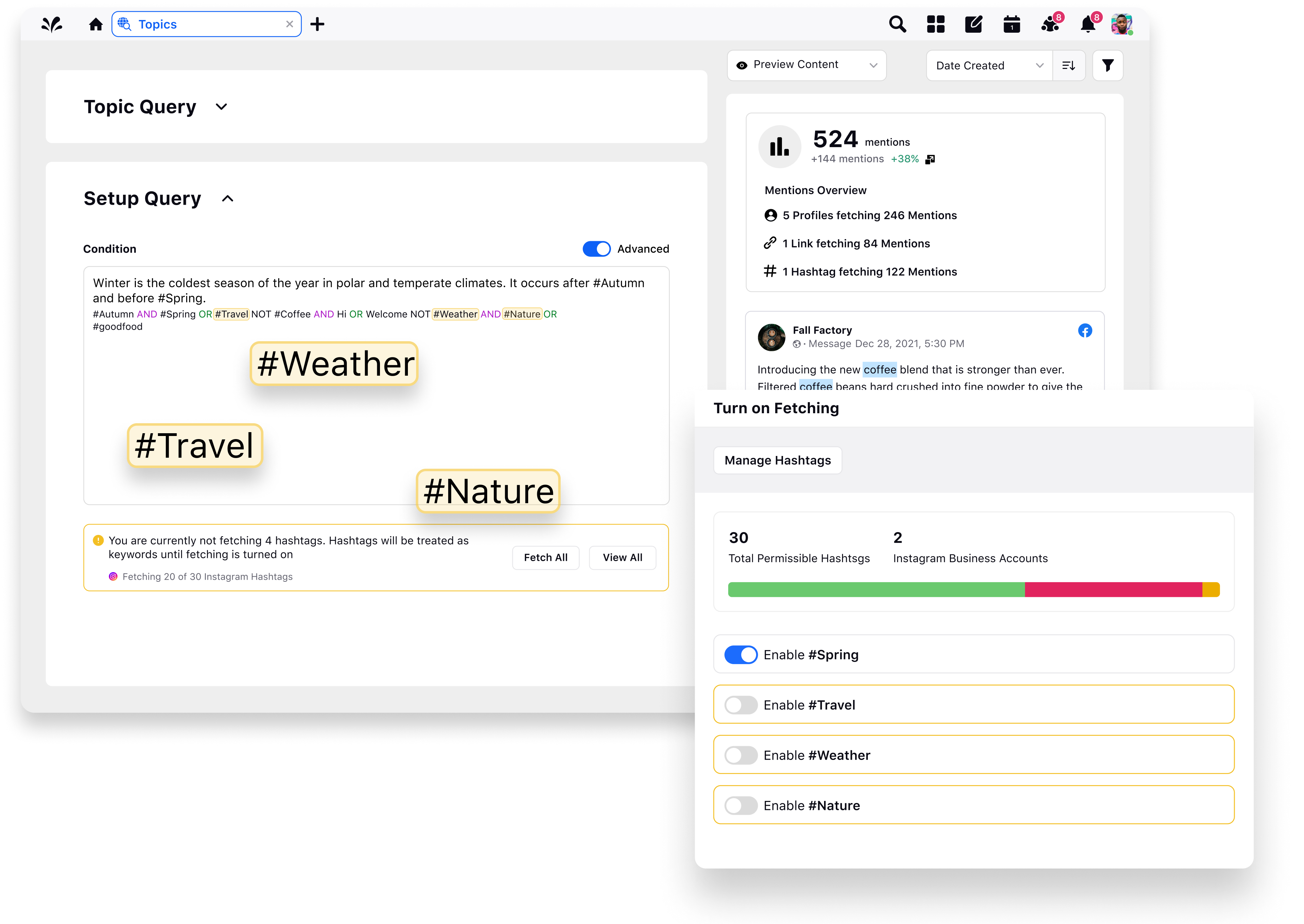Viewport: 1304px width, 924px height.
Task: Click the search magnifier icon
Action: pos(897,24)
